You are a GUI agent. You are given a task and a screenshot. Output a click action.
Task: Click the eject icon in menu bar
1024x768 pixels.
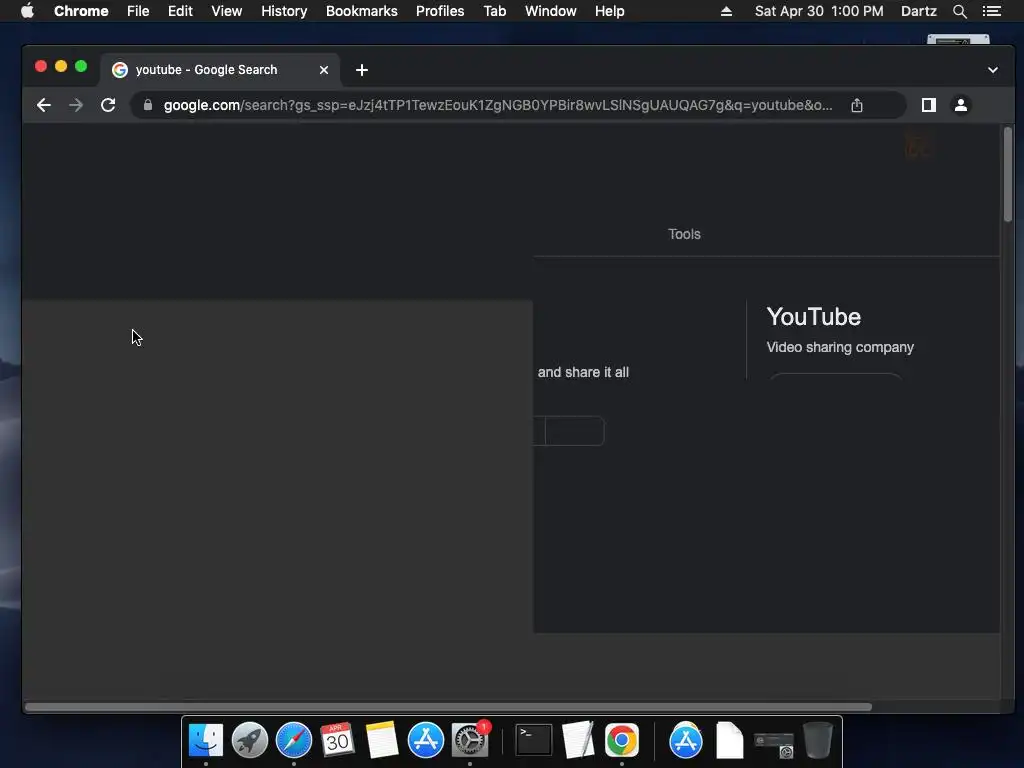coord(726,11)
